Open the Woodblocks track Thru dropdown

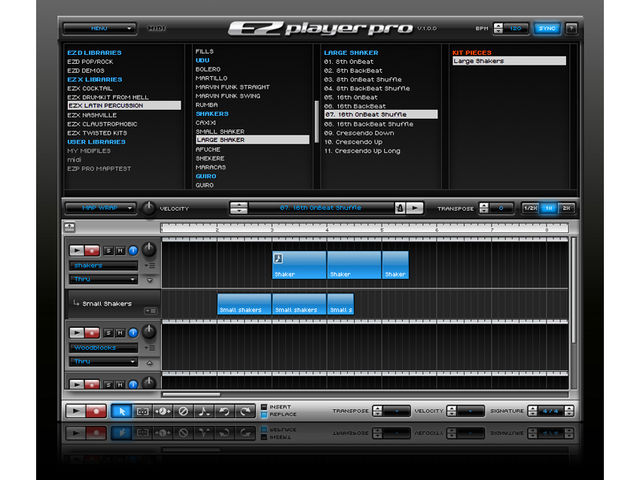(x=104, y=362)
